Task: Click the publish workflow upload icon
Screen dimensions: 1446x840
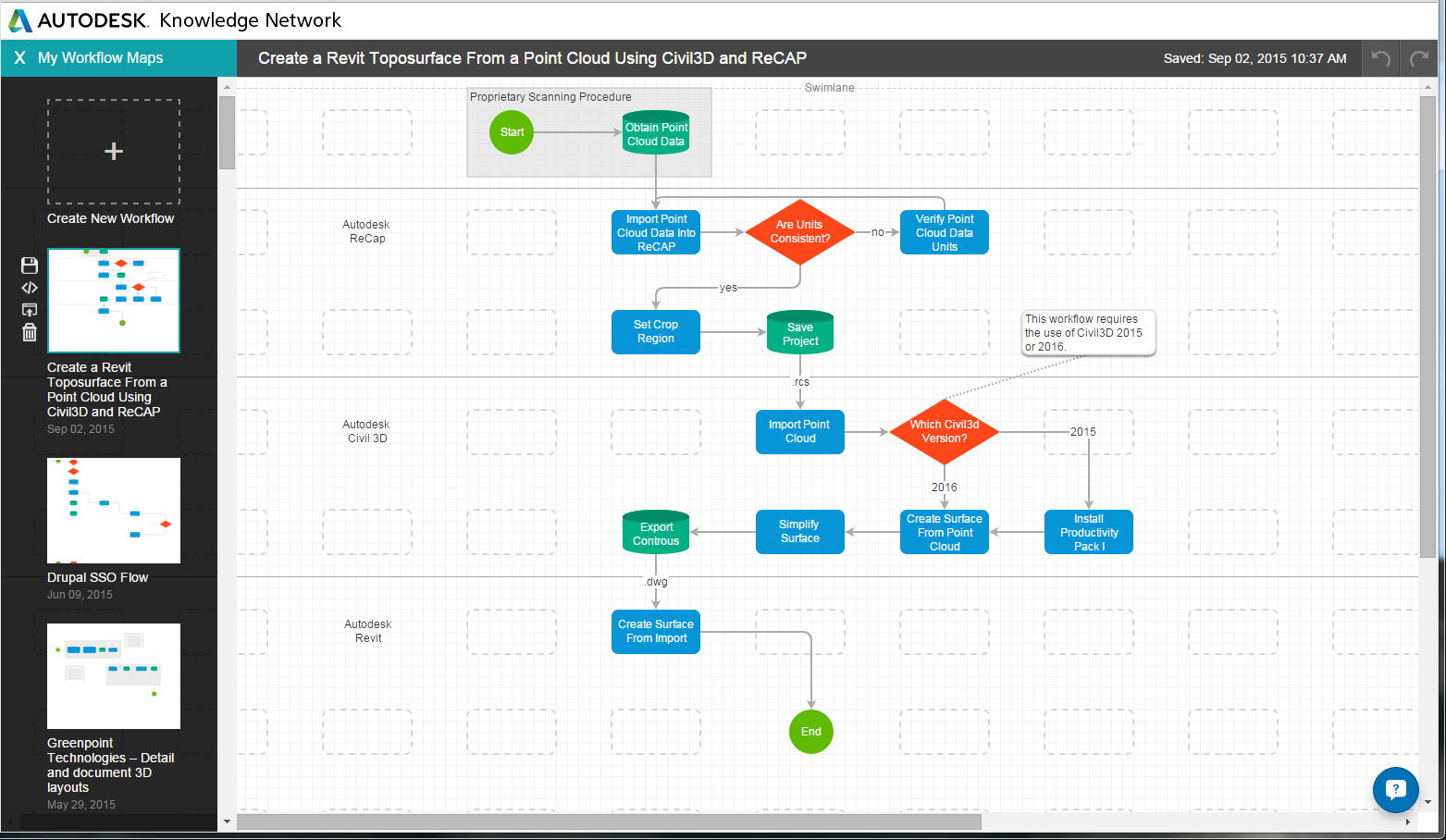Action: pyautogui.click(x=30, y=310)
